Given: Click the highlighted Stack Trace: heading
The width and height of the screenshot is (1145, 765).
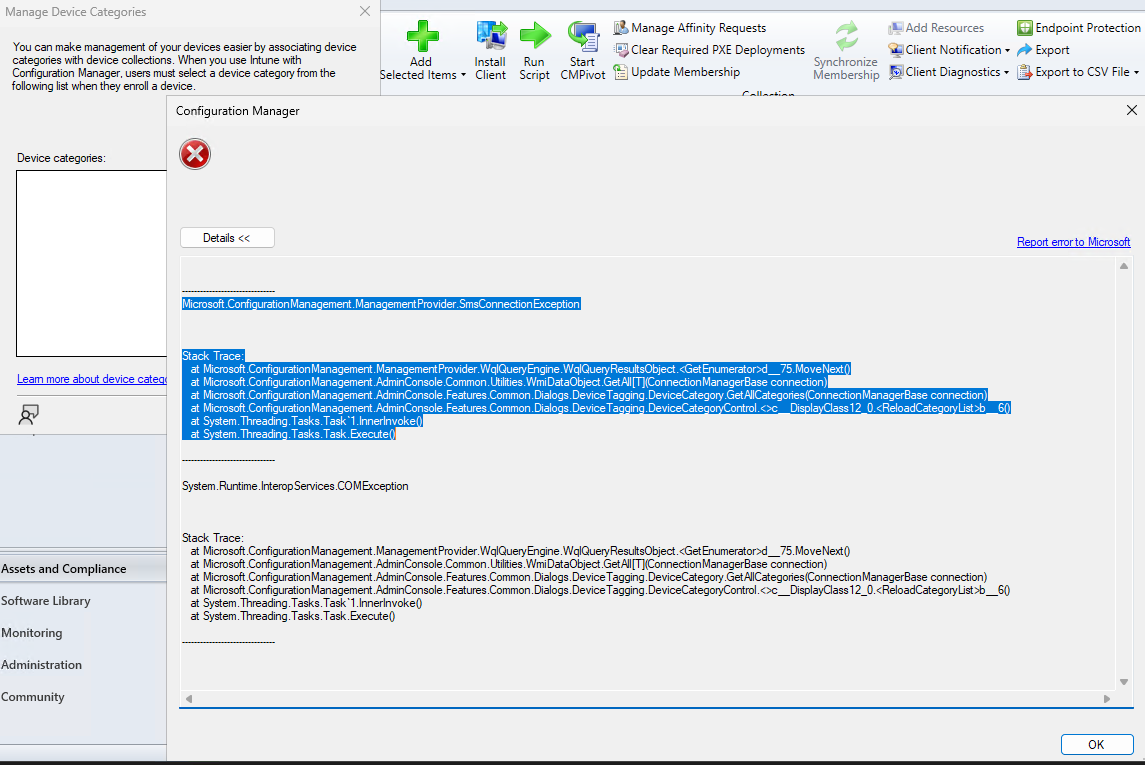Looking at the screenshot, I should 213,356.
